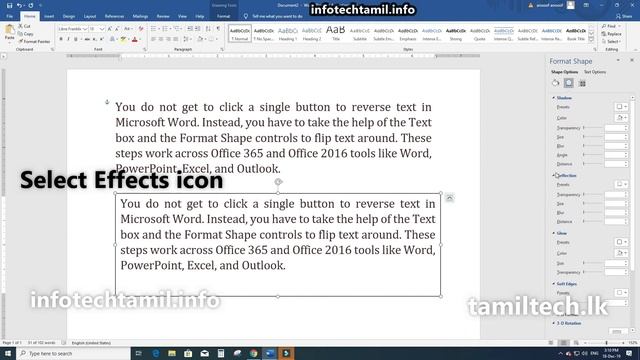
Task: Click the Numbering list icon
Action: [166, 29]
